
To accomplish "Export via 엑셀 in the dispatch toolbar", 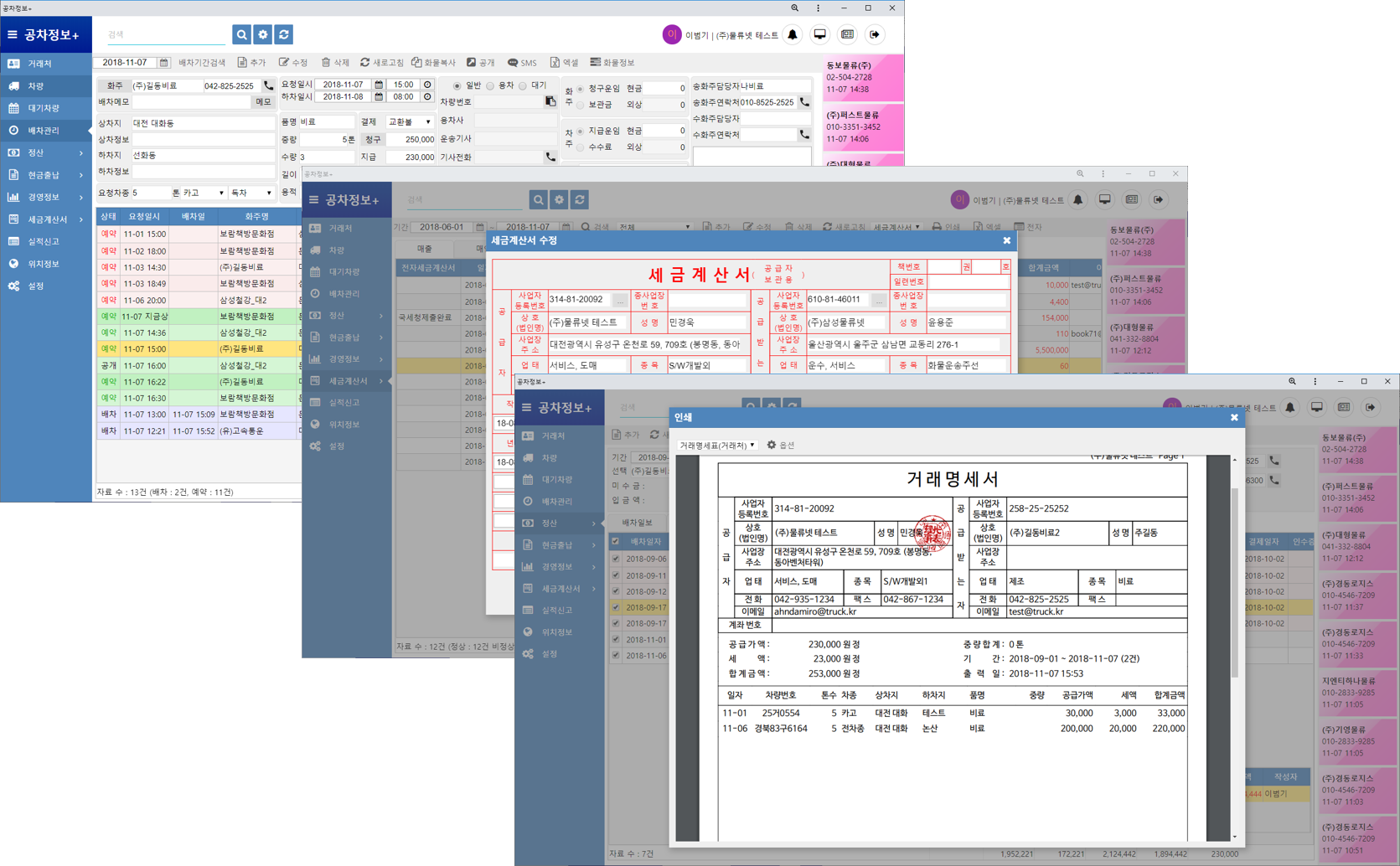I will (x=565, y=63).
